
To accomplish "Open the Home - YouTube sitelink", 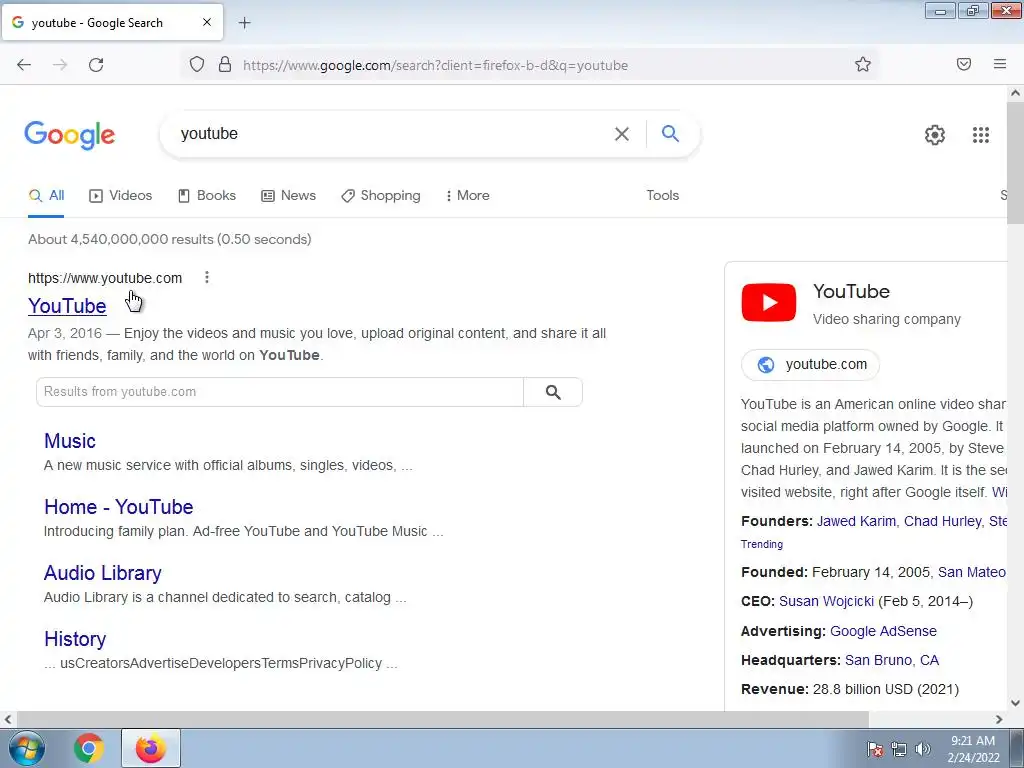I will 118,507.
